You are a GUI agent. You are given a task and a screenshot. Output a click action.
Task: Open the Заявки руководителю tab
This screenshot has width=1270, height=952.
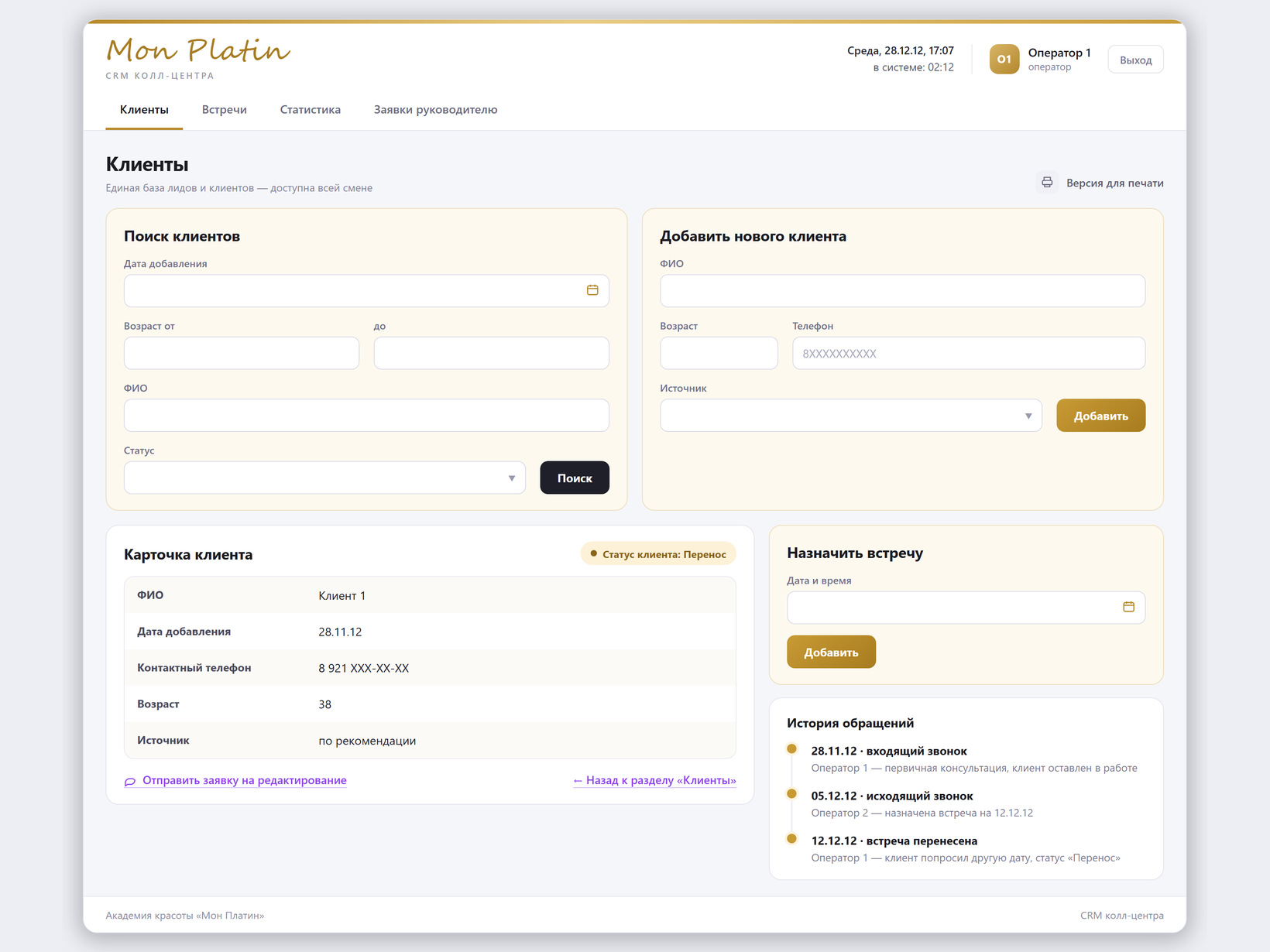(x=435, y=110)
